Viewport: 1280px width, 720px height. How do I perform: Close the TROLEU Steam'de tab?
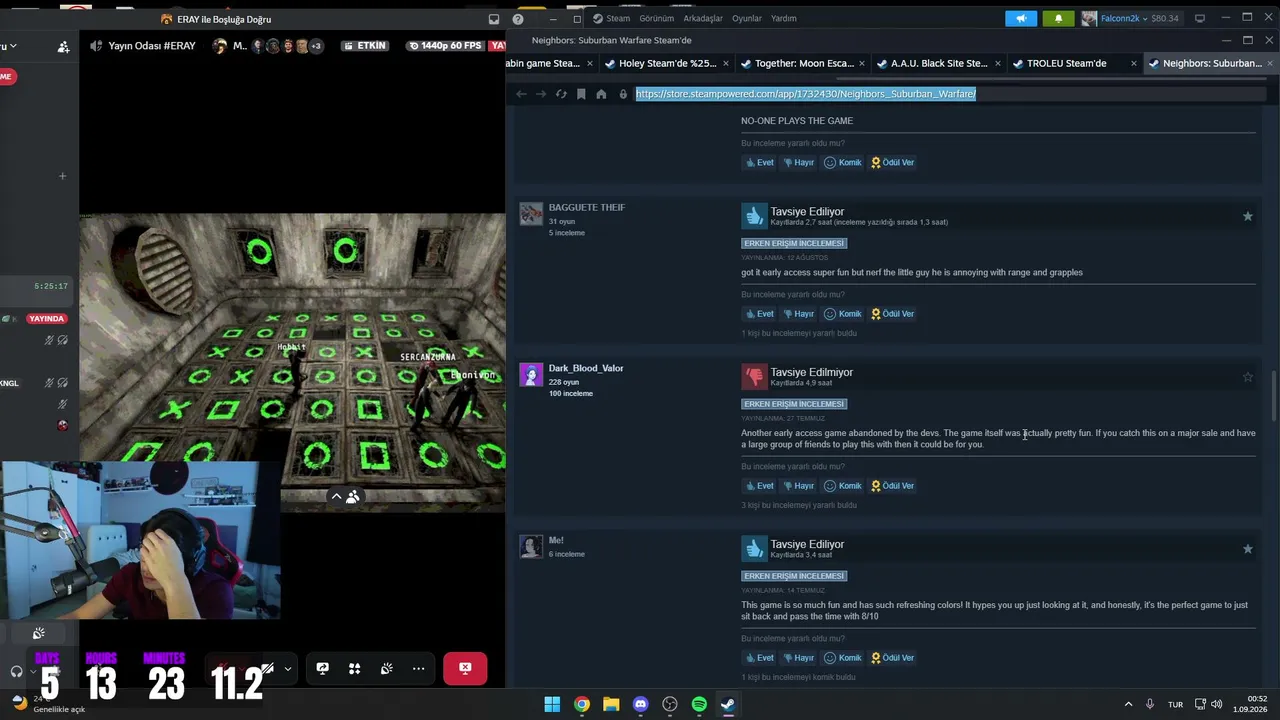click(1133, 63)
